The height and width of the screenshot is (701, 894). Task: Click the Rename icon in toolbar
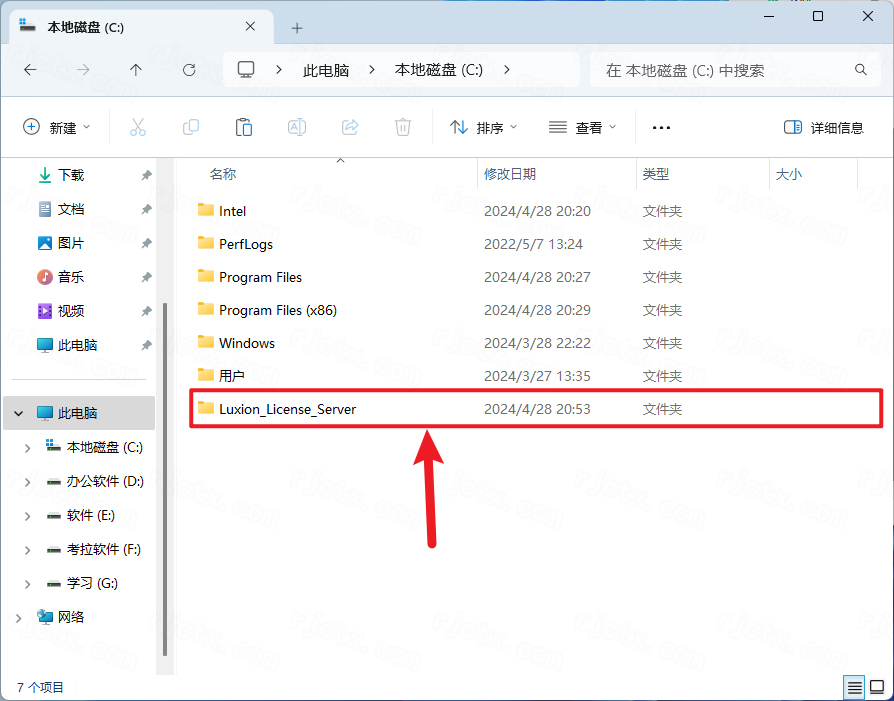[x=297, y=127]
